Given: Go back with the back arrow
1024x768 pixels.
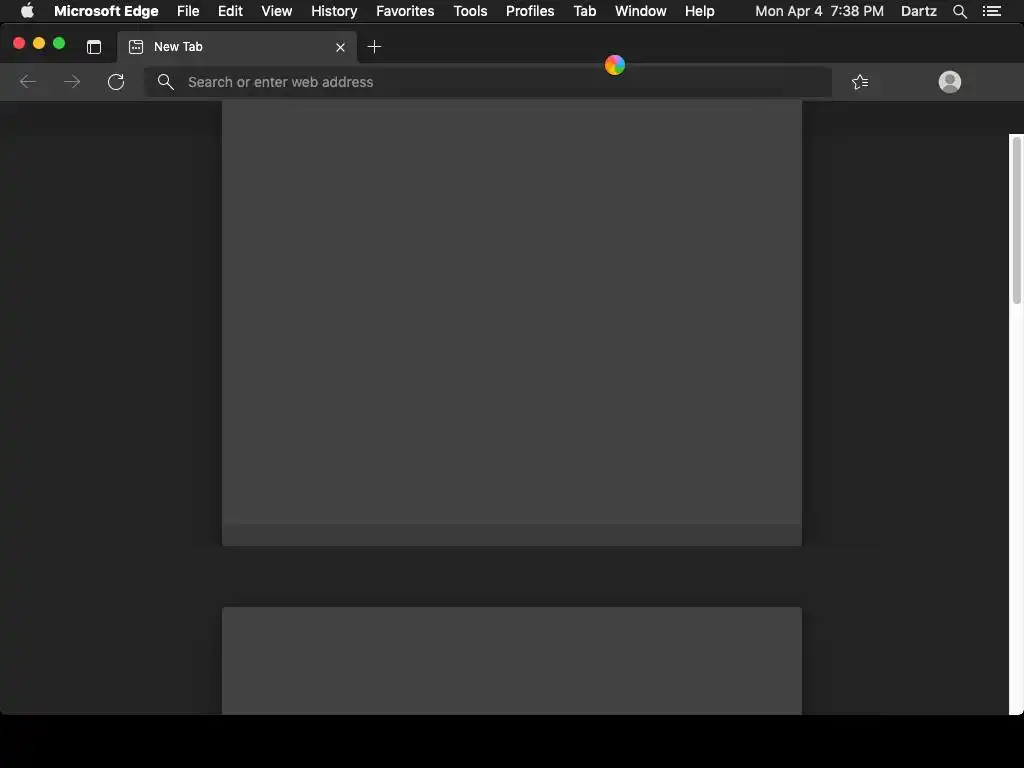Looking at the screenshot, I should (27, 82).
